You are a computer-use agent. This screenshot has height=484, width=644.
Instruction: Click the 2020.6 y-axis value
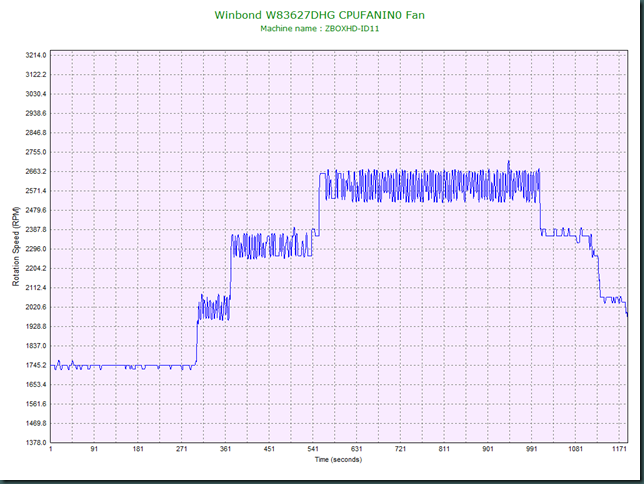click(x=36, y=307)
